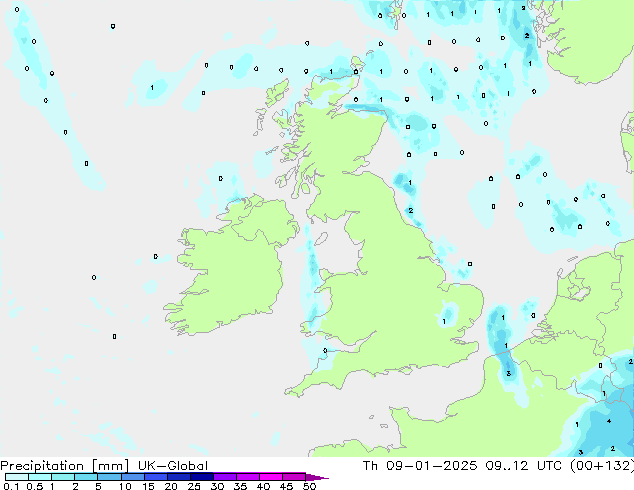The width and height of the screenshot is (634, 490).
Task: Click the legend scale label '15'
Action: (x=148, y=486)
